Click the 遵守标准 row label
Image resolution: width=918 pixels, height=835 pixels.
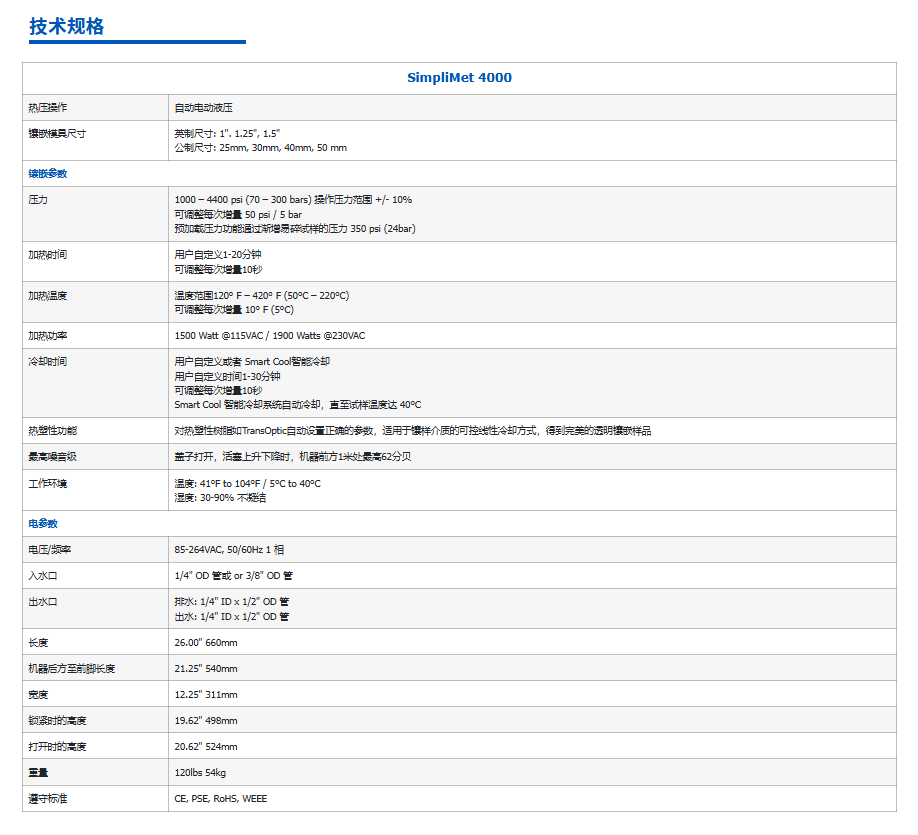click(47, 799)
